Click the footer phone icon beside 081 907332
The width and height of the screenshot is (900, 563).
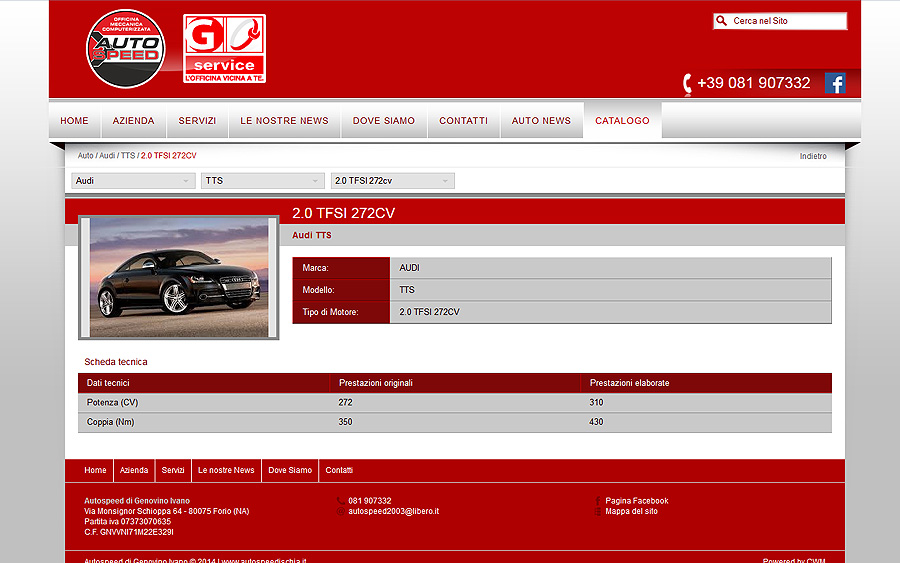tap(341, 501)
